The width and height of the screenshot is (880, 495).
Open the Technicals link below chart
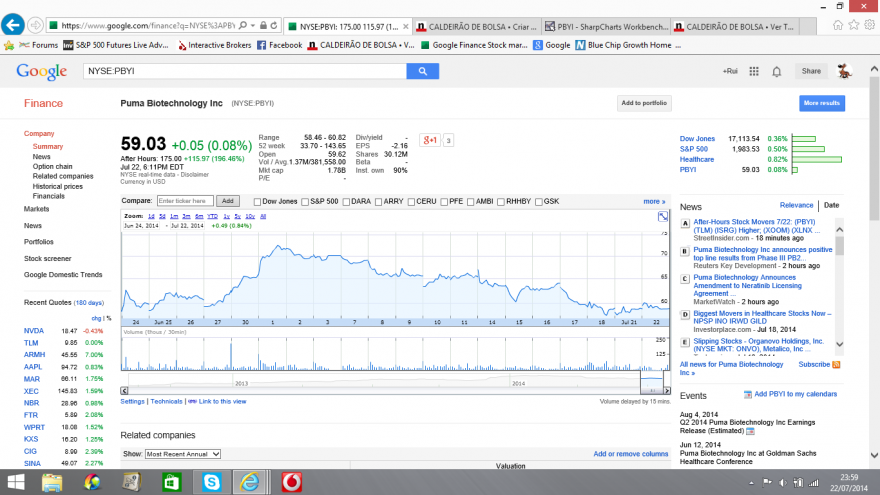(x=166, y=401)
